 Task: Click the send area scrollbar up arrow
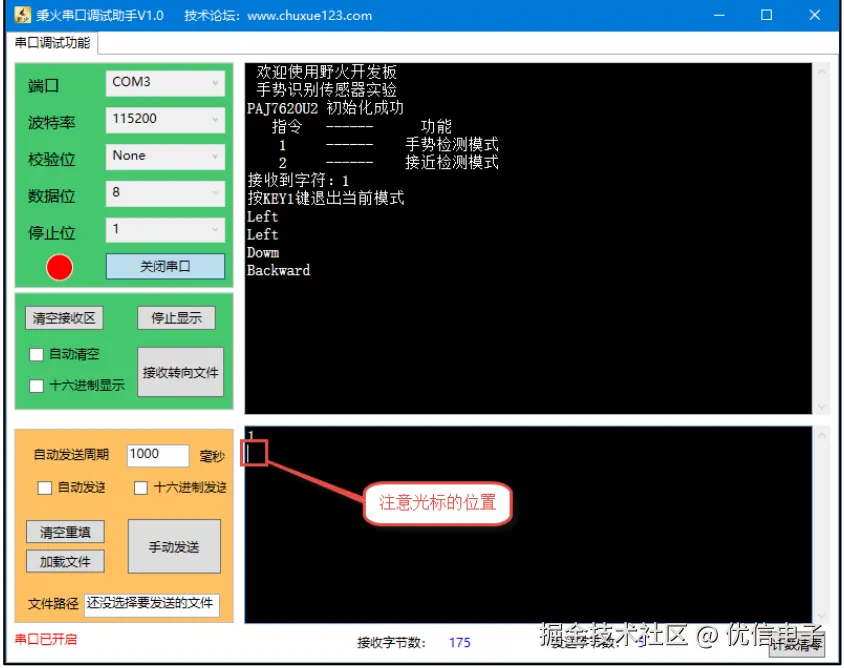pos(821,435)
